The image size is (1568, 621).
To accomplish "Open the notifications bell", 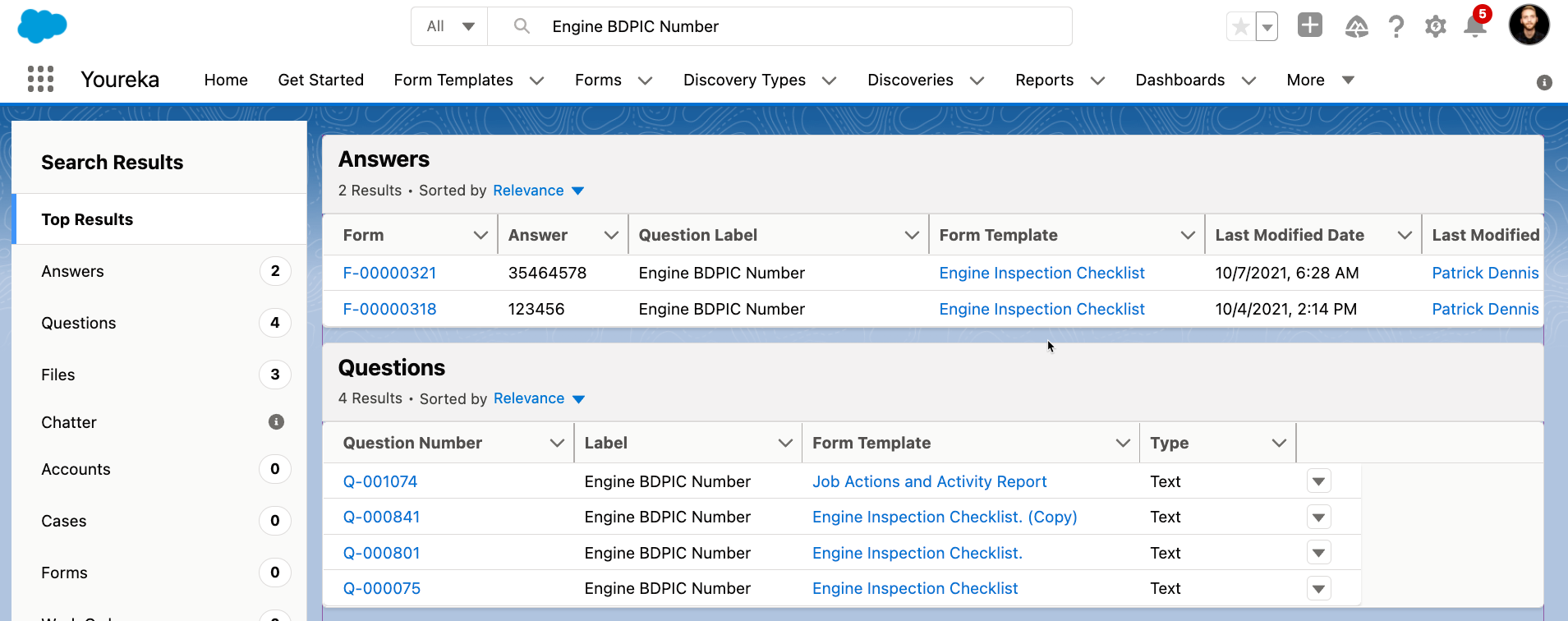I will click(x=1475, y=25).
